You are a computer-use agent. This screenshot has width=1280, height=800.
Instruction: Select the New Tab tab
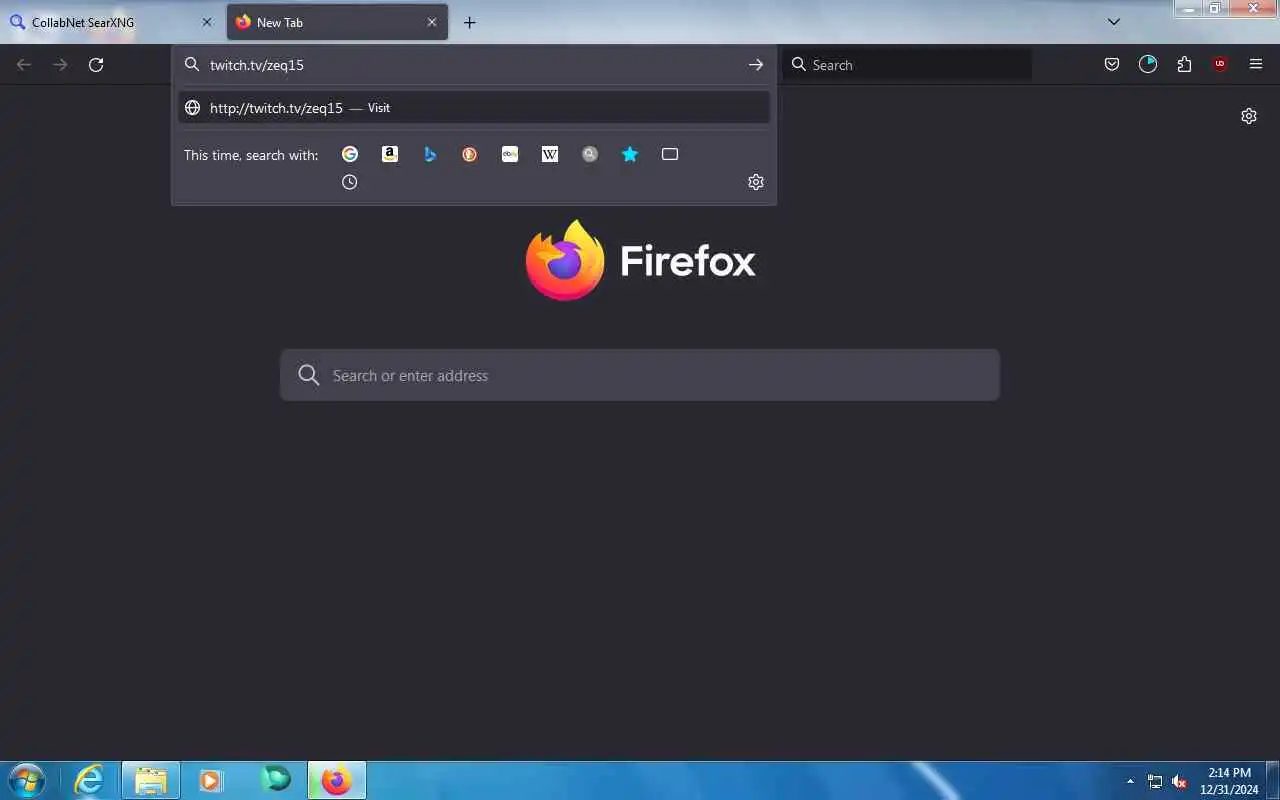tap(337, 22)
